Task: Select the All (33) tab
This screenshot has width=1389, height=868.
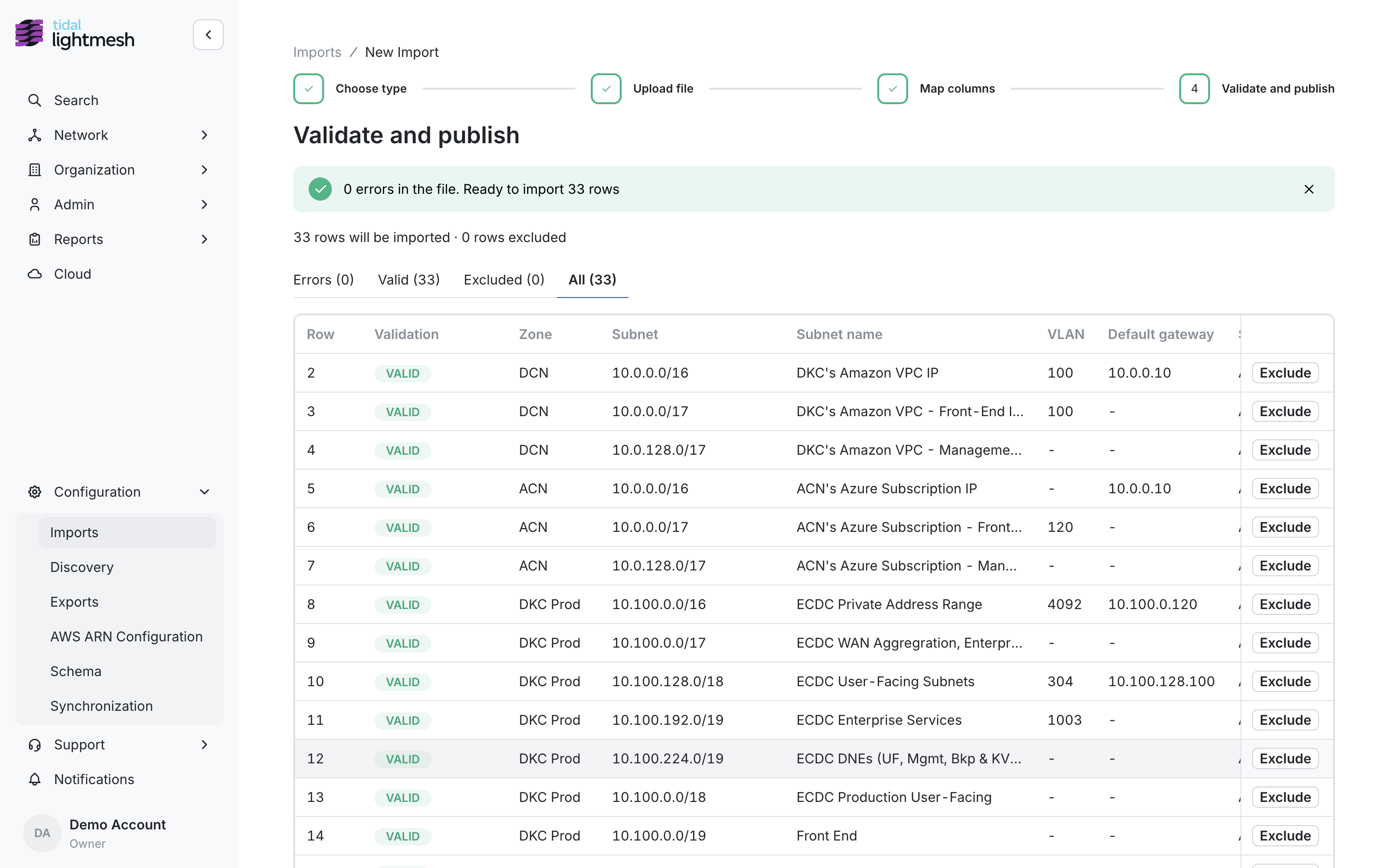Action: [592, 280]
